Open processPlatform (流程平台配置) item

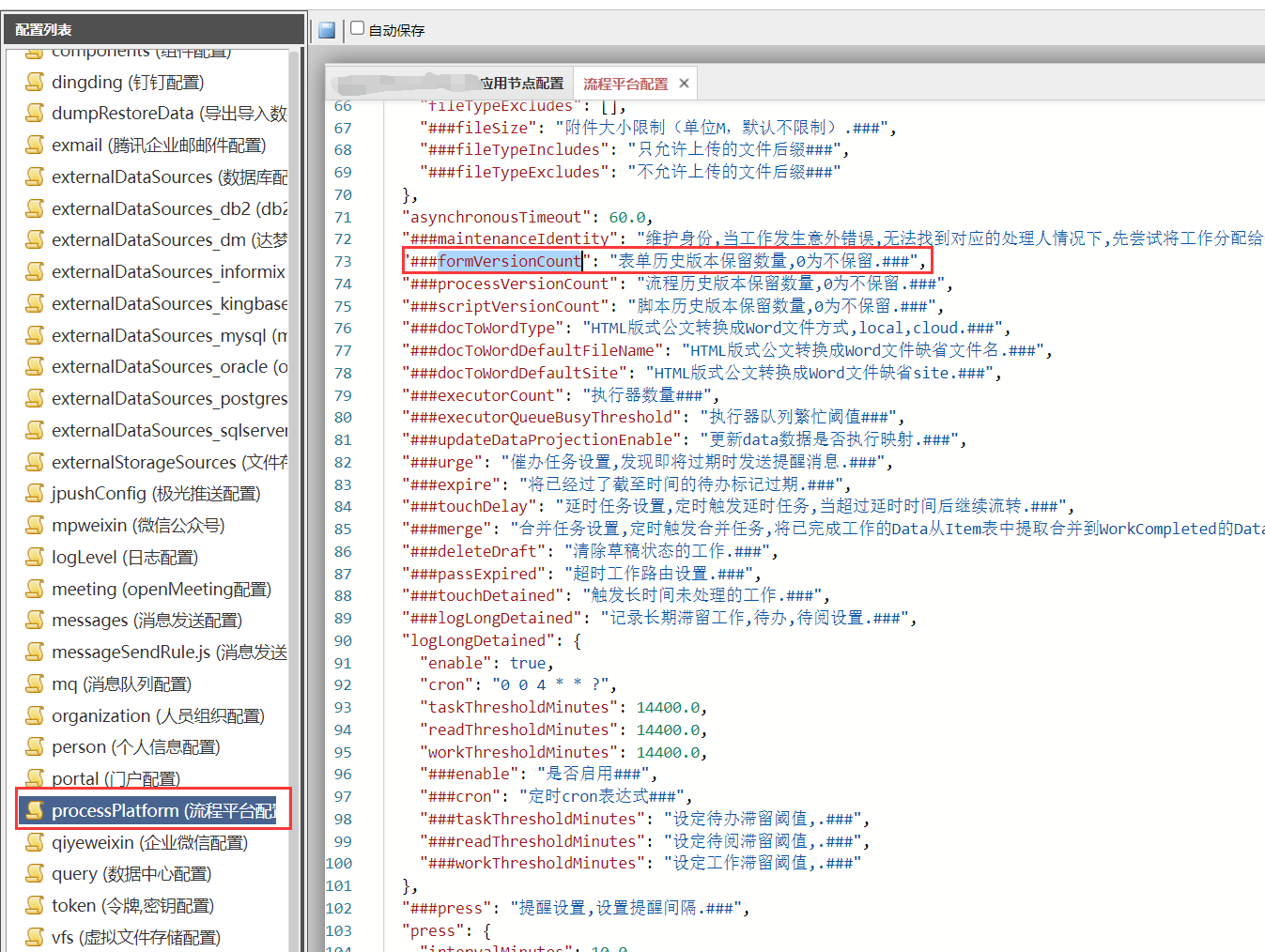tap(163, 811)
